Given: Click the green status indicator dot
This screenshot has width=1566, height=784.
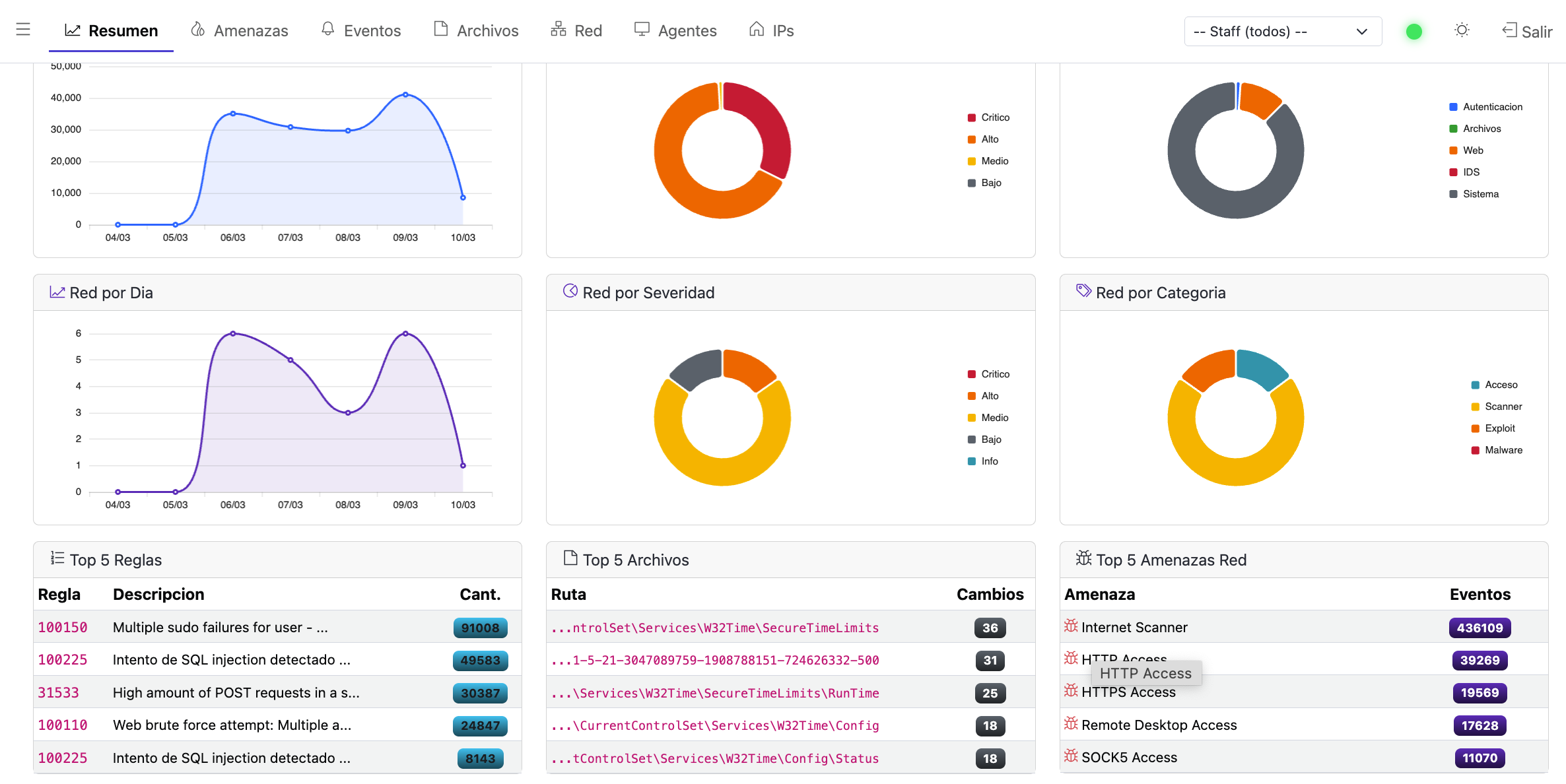Looking at the screenshot, I should [x=1413, y=32].
